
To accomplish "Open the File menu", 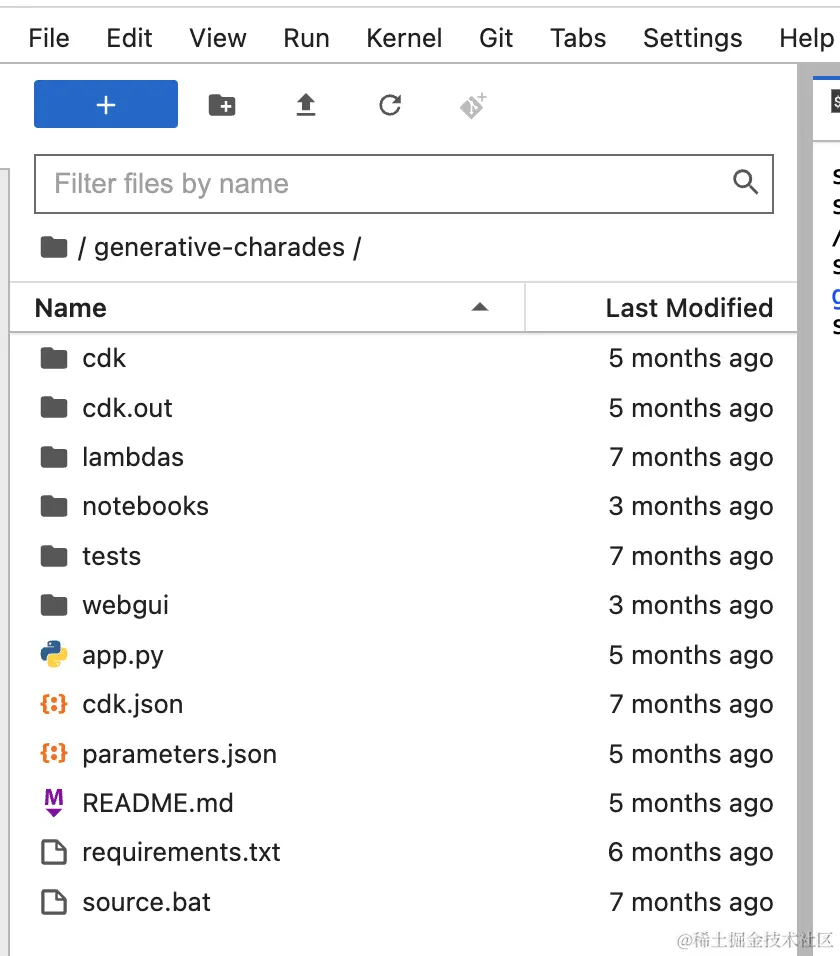I will pyautogui.click(x=49, y=38).
